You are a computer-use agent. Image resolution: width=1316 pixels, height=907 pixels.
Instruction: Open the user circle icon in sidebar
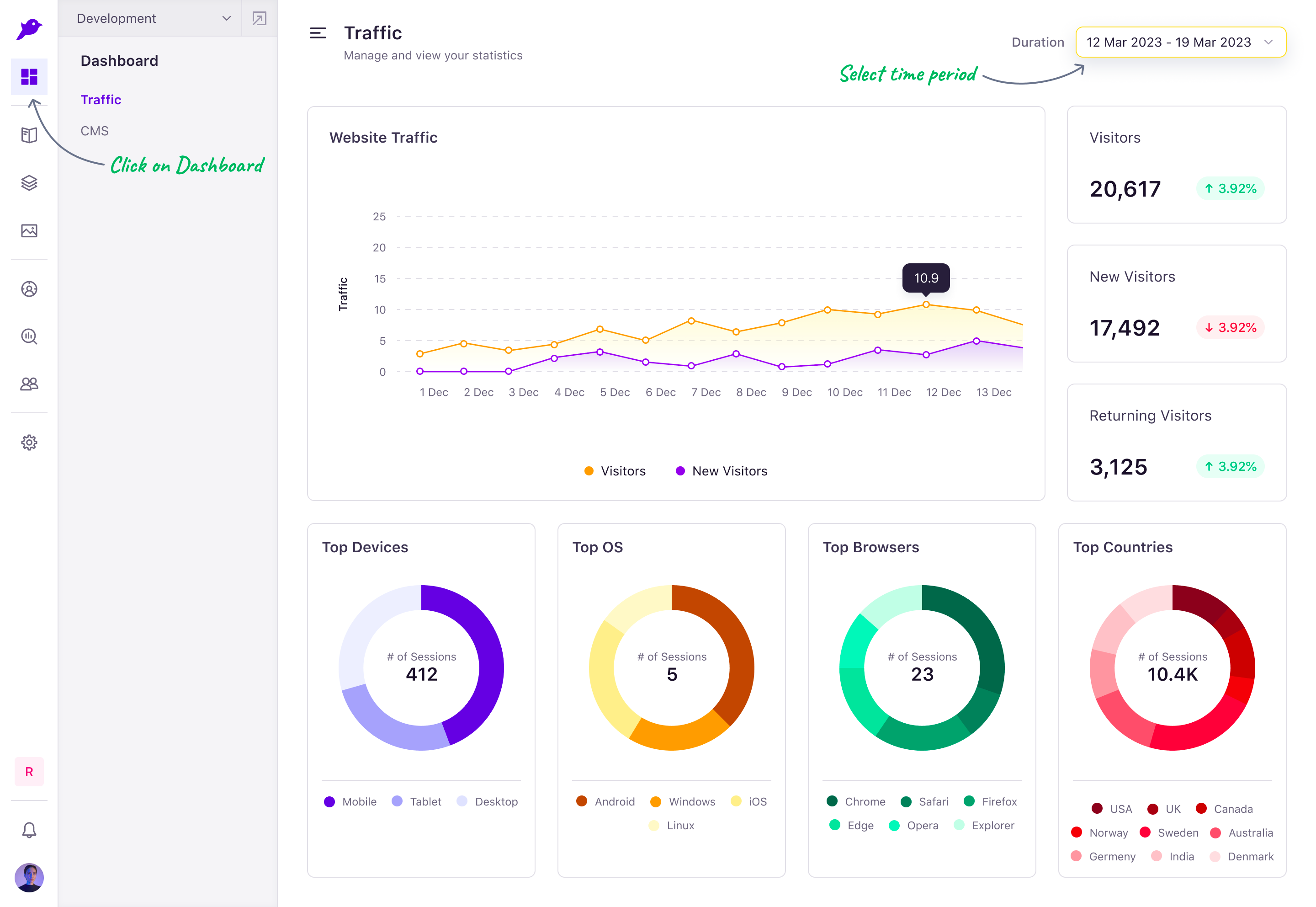click(29, 288)
